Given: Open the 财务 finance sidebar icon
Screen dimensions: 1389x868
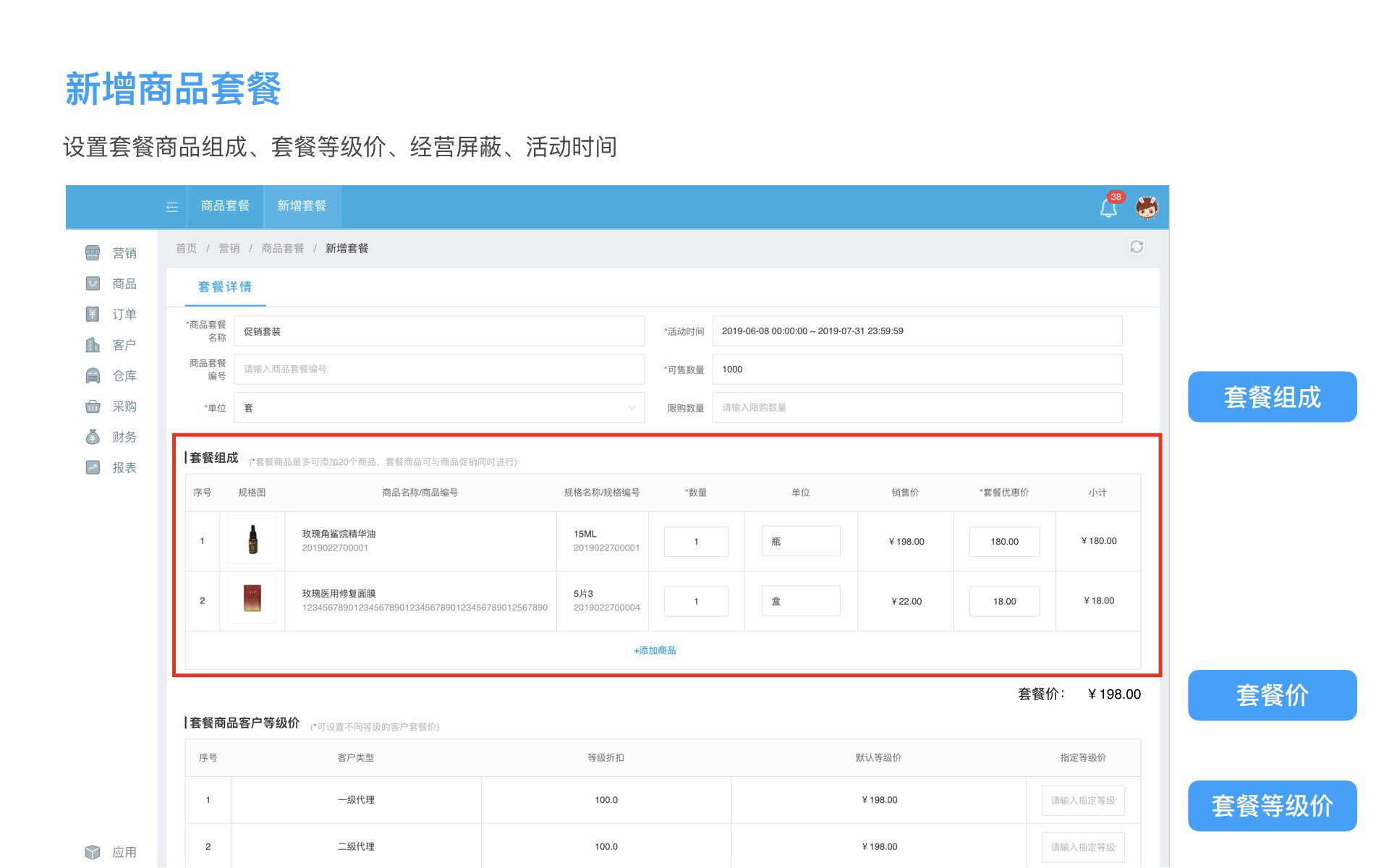Looking at the screenshot, I should click(x=93, y=437).
